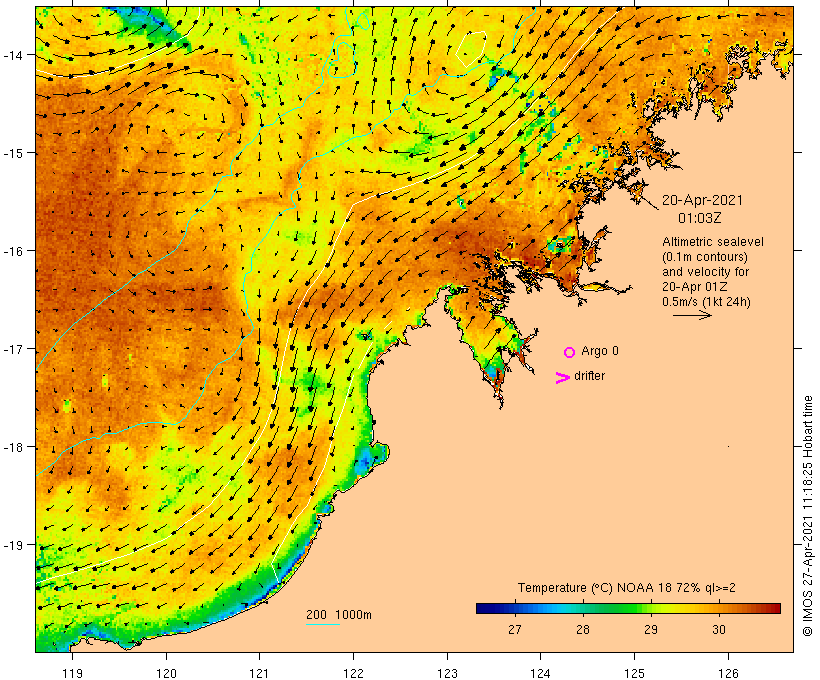
Task: Click the IMOS copyright timestamp text
Action: pyautogui.click(x=807, y=516)
